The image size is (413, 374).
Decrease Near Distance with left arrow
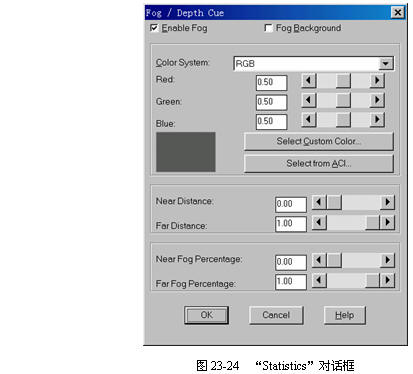[x=319, y=202]
